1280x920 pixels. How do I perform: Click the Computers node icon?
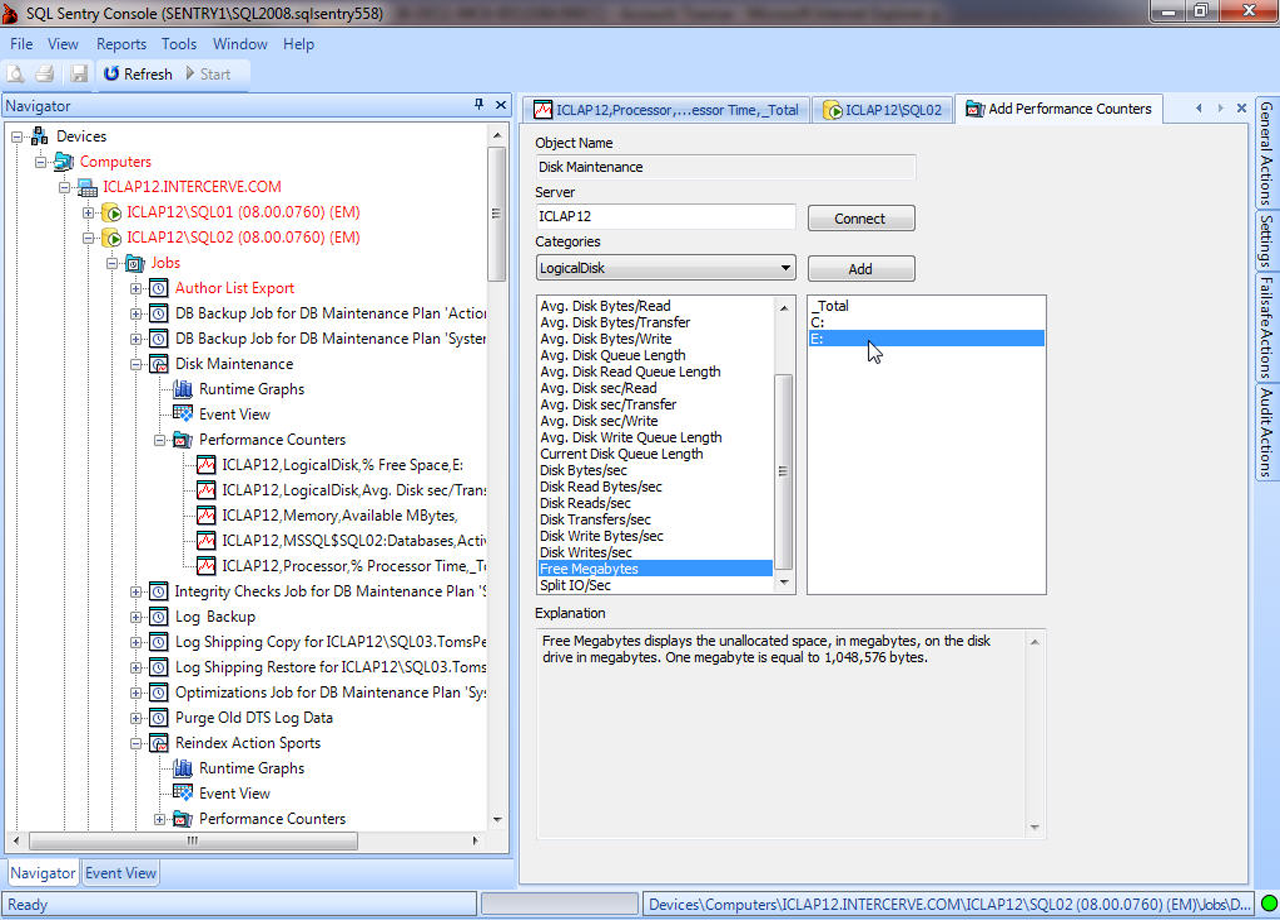(64, 161)
